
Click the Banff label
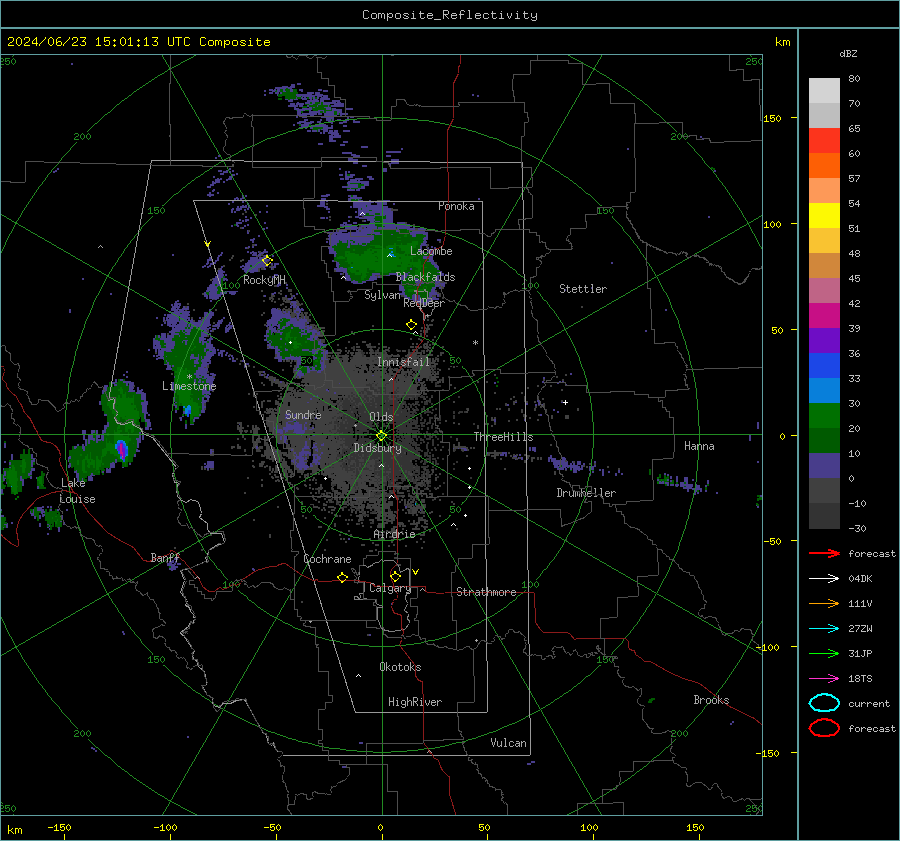click(165, 557)
